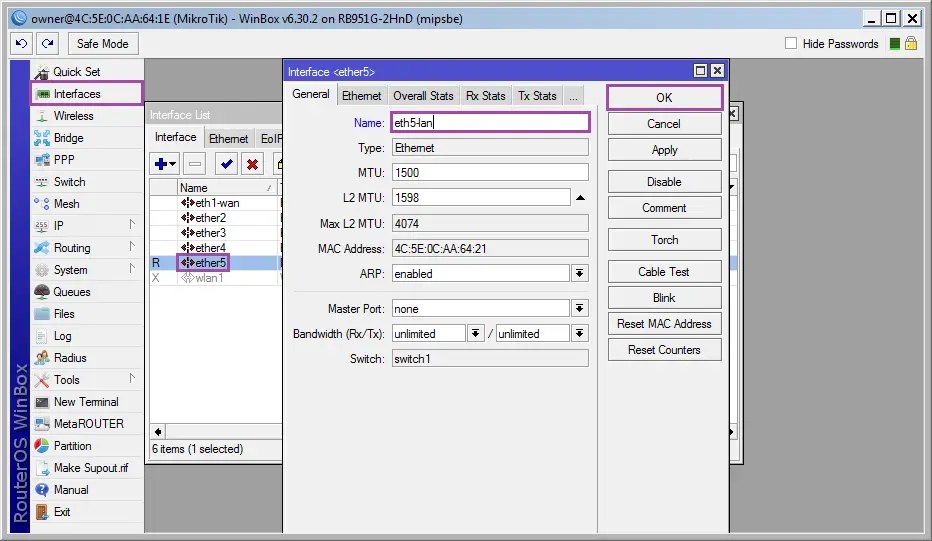Expand the Routing submenu

tap(132, 247)
